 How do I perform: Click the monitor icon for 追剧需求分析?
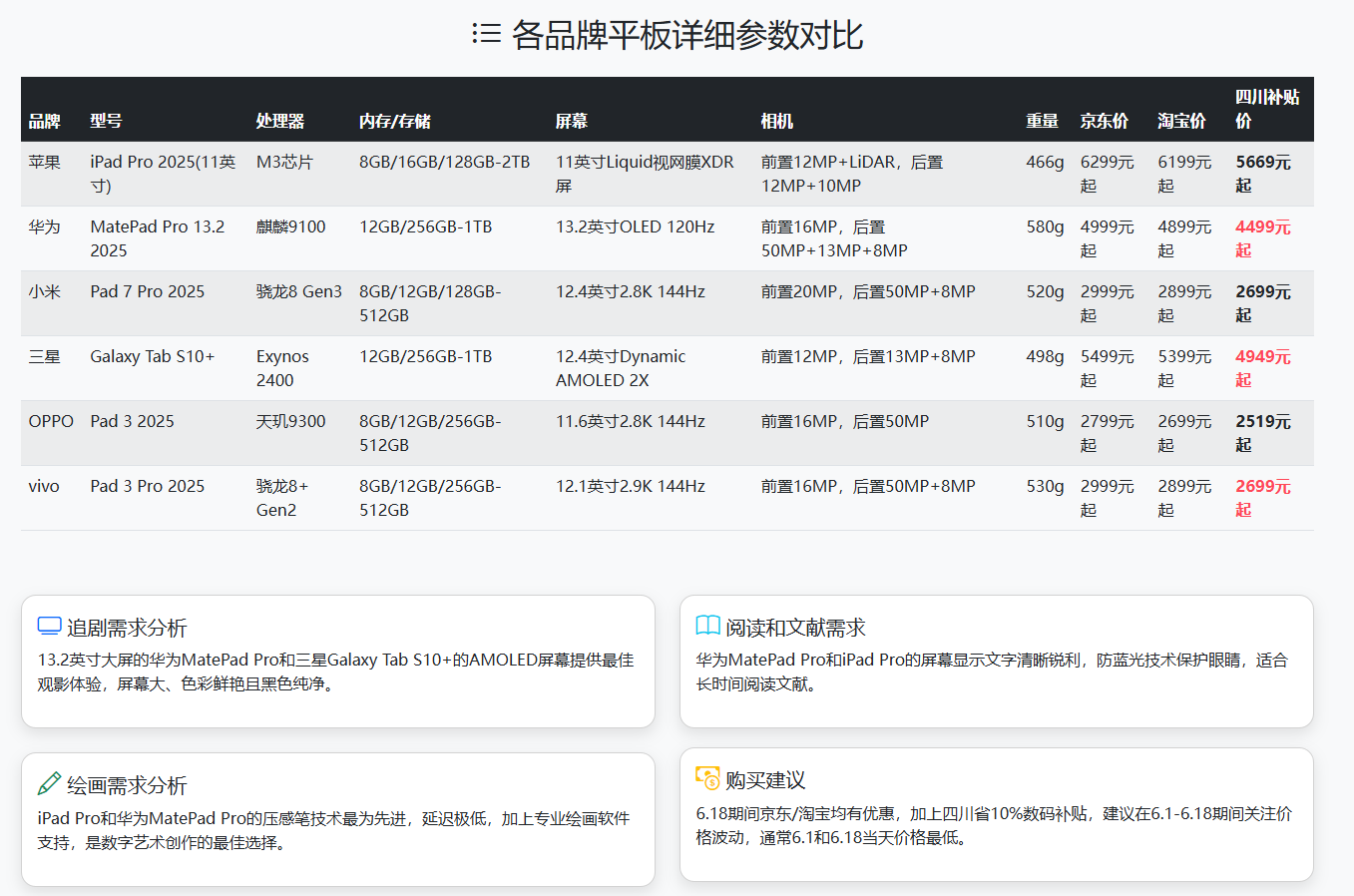click(50, 627)
